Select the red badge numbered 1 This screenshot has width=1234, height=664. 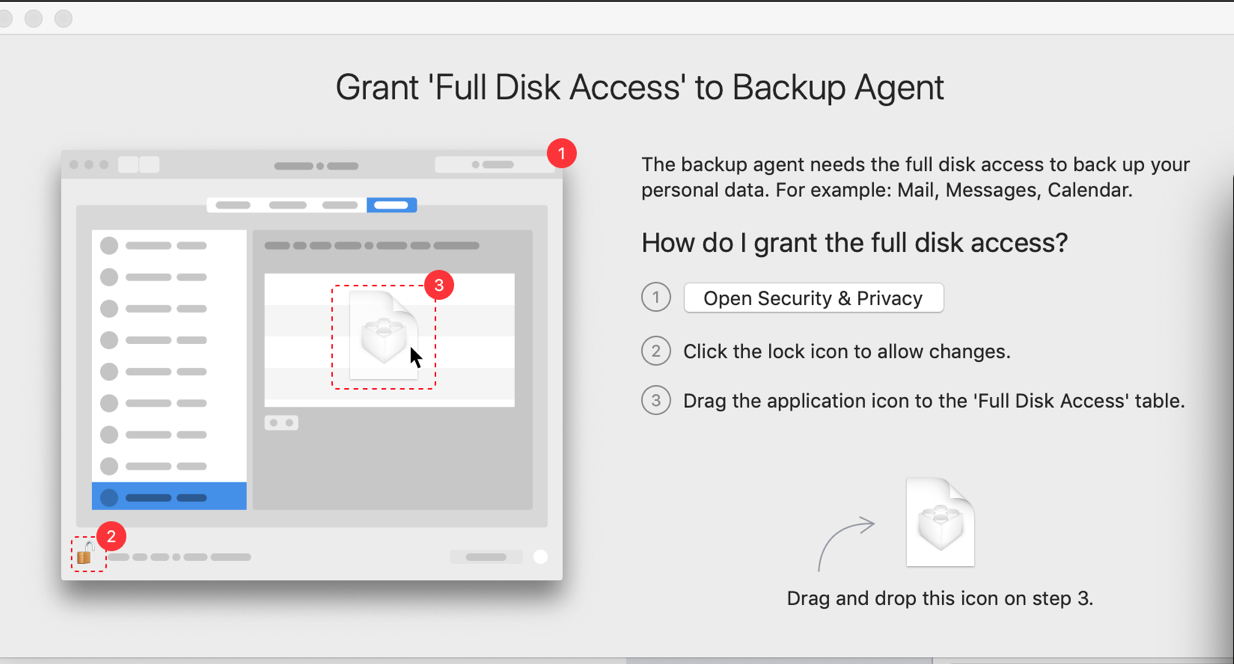point(562,154)
